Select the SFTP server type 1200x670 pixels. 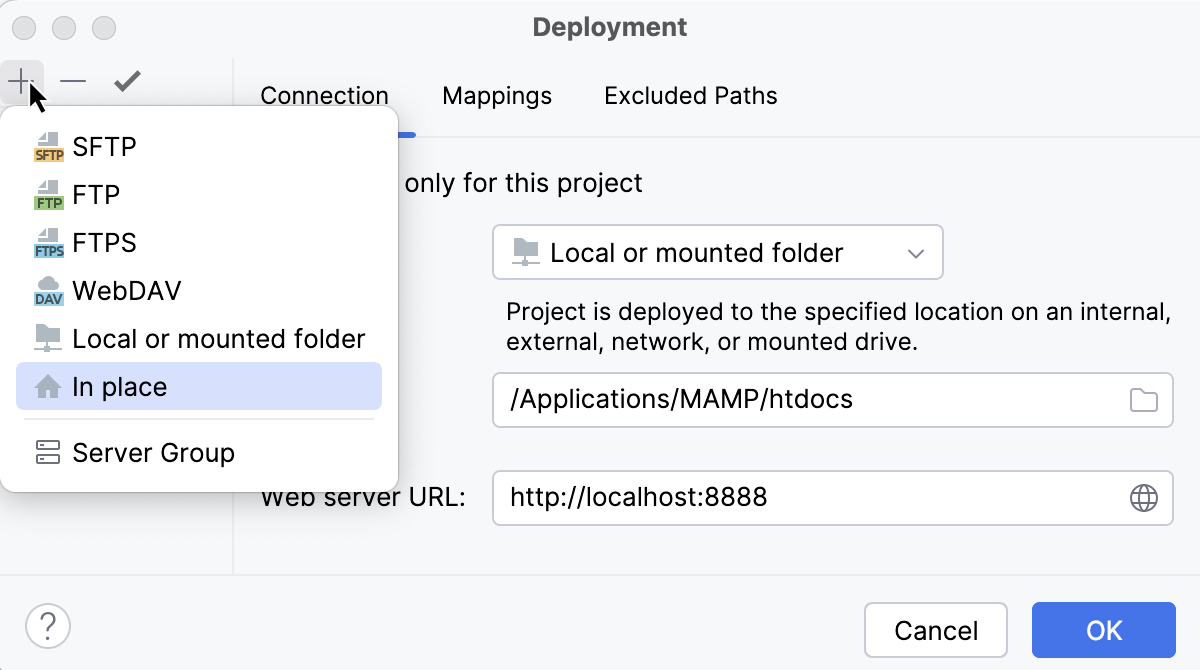tap(105, 146)
